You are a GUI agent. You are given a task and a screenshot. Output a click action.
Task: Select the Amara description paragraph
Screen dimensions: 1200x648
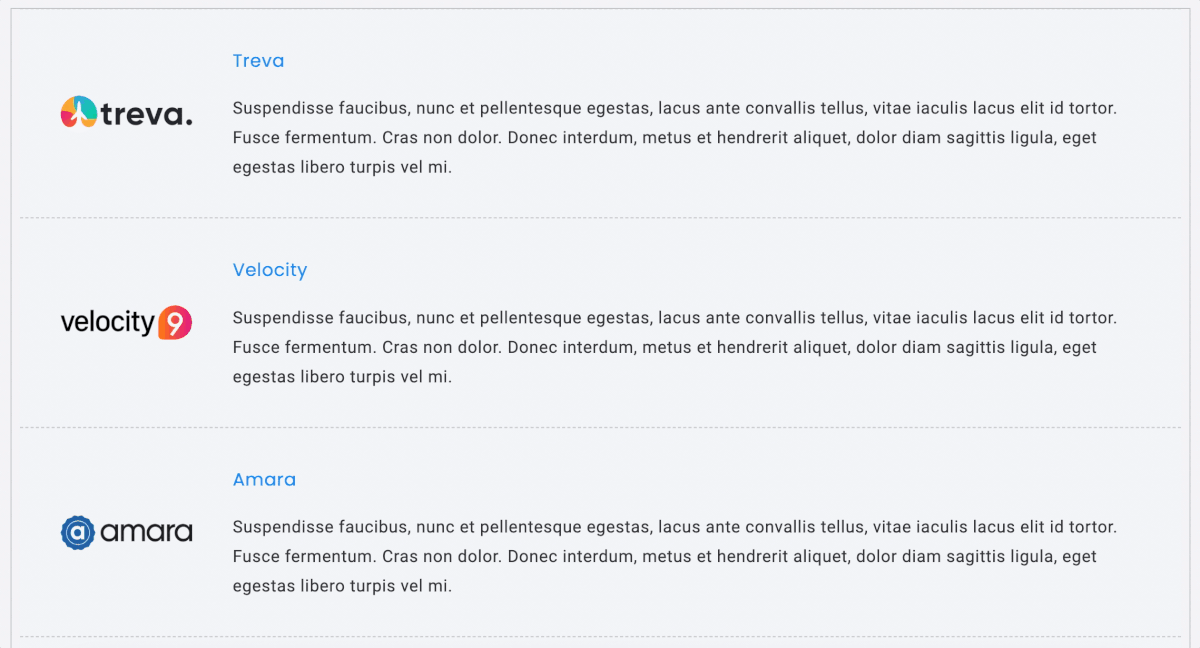point(675,556)
